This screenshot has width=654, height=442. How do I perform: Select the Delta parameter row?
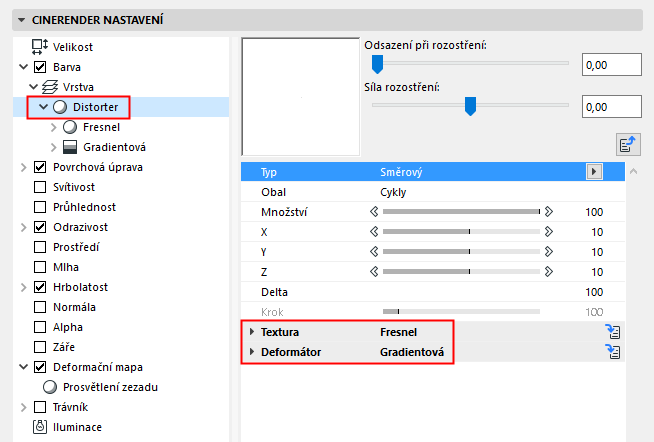pyautogui.click(x=433, y=292)
